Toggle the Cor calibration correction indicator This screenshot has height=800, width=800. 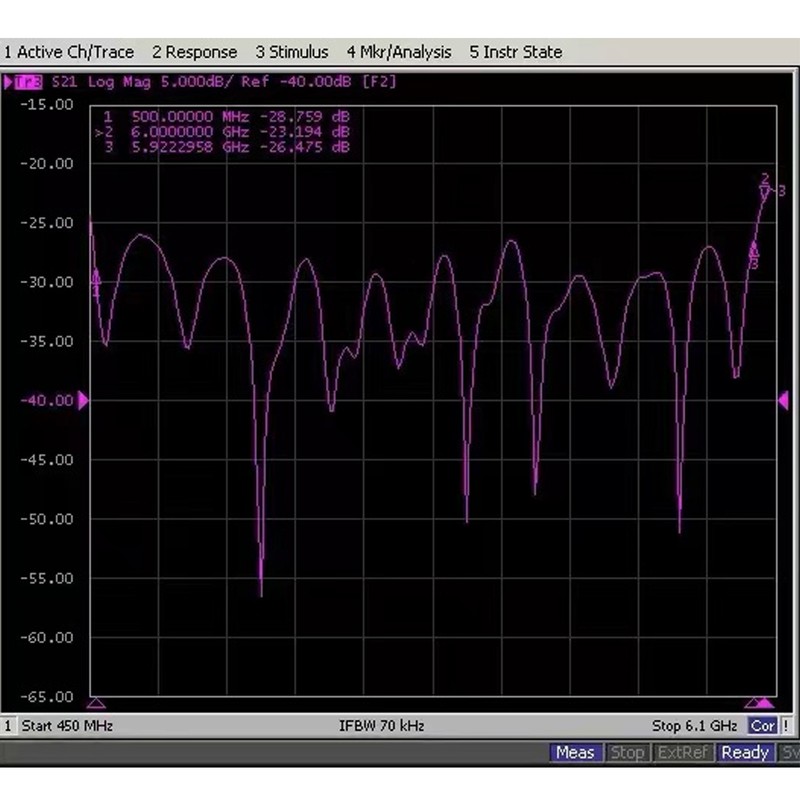pyautogui.click(x=764, y=726)
